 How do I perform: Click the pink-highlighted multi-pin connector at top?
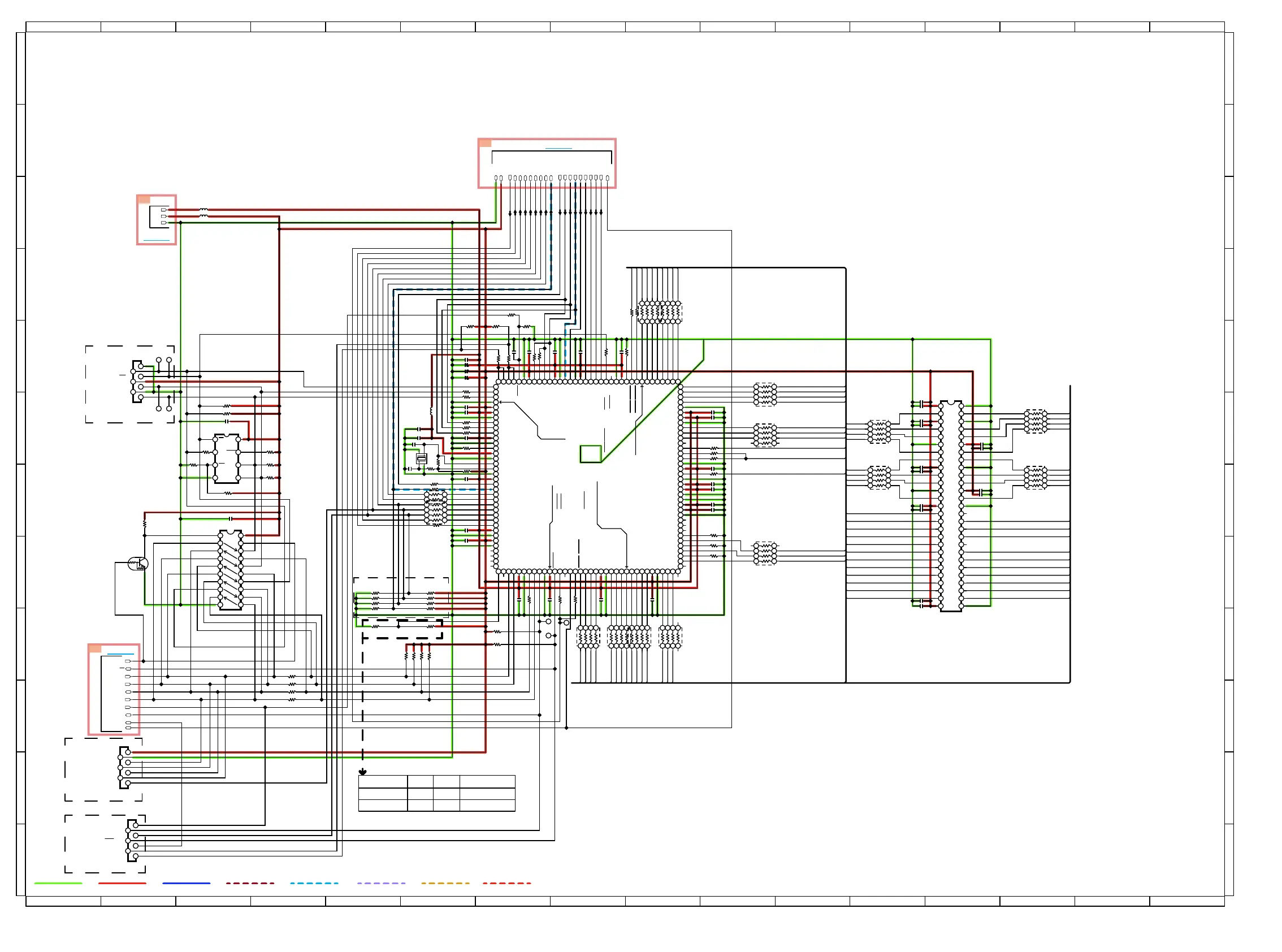[x=547, y=163]
